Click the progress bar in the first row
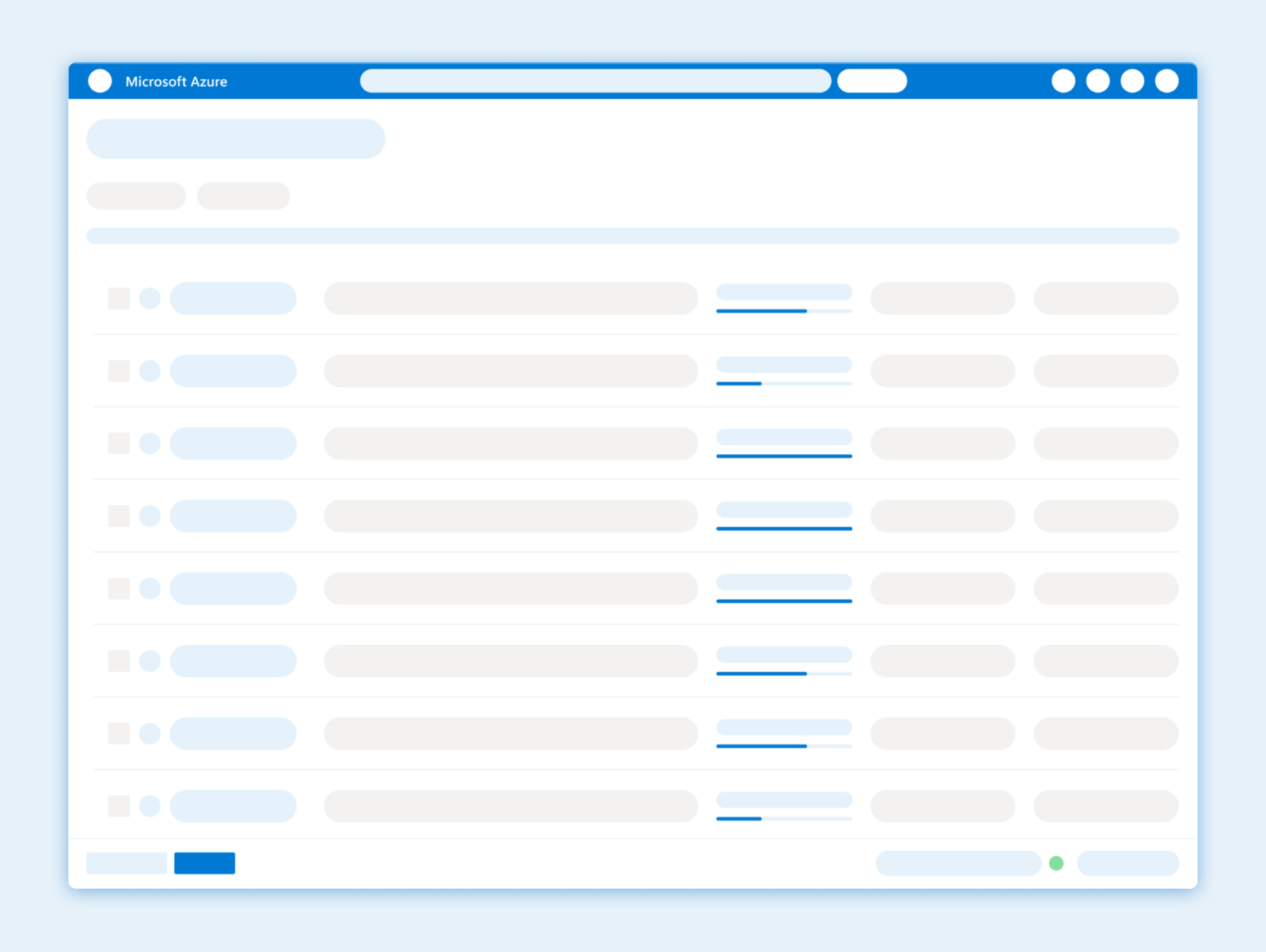This screenshot has height=952, width=1266. pos(783,311)
